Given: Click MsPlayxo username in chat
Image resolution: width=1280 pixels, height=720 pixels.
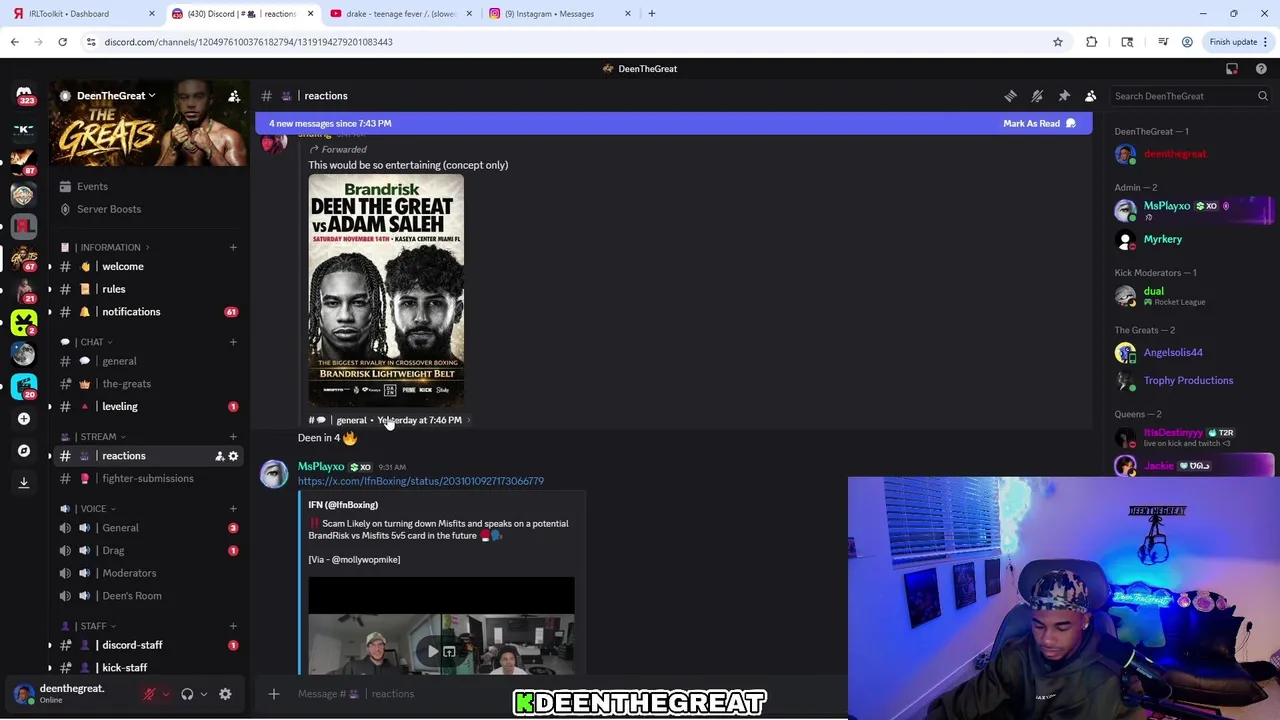Looking at the screenshot, I should click(321, 467).
